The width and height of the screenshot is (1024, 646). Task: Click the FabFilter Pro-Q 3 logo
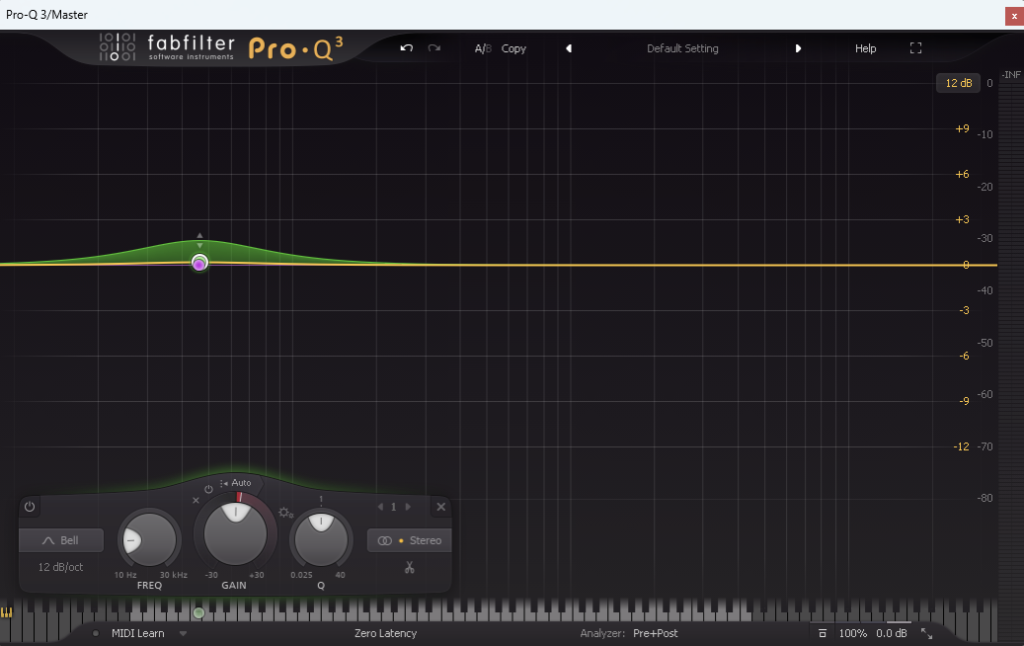pos(221,48)
